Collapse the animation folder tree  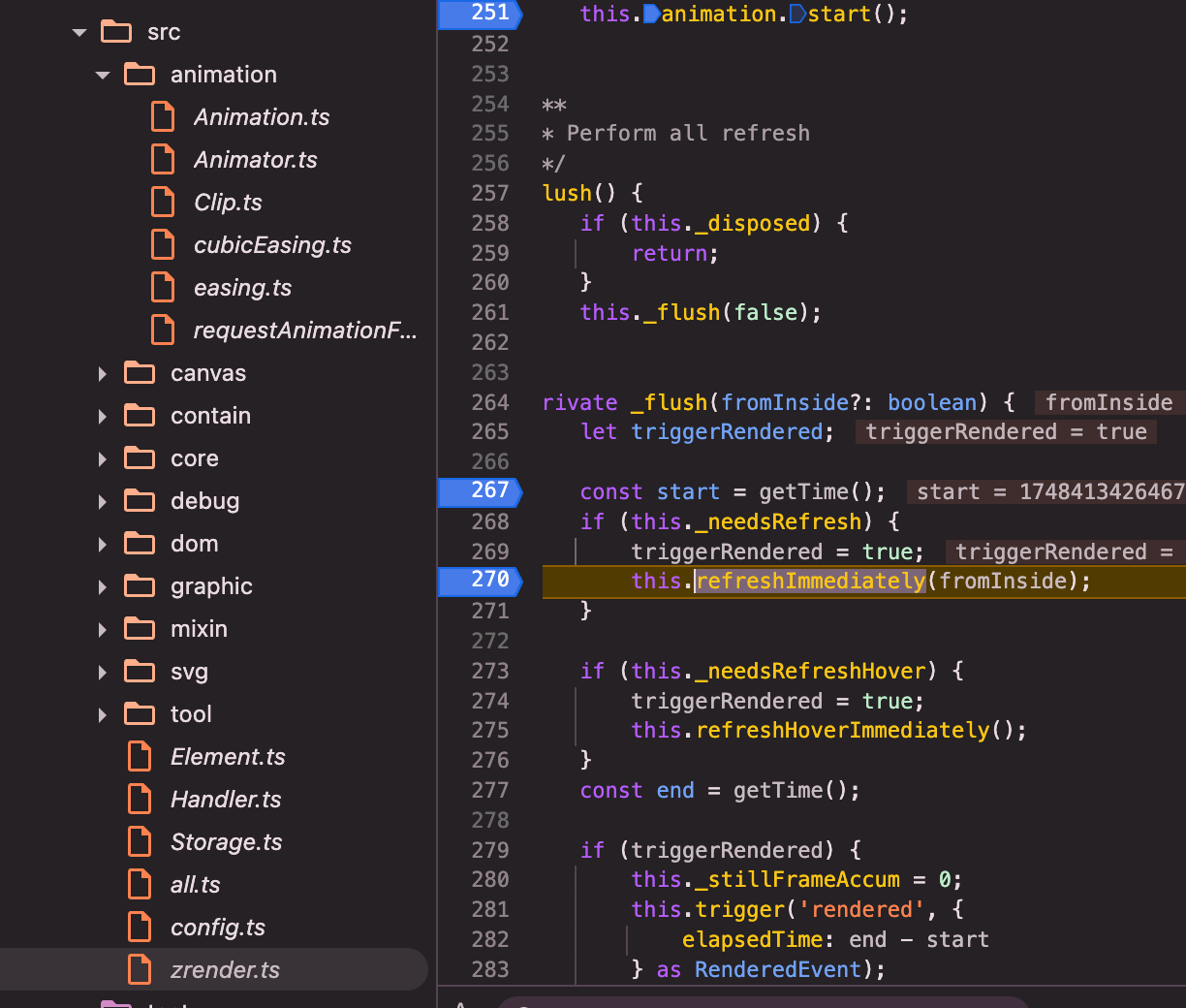[103, 76]
